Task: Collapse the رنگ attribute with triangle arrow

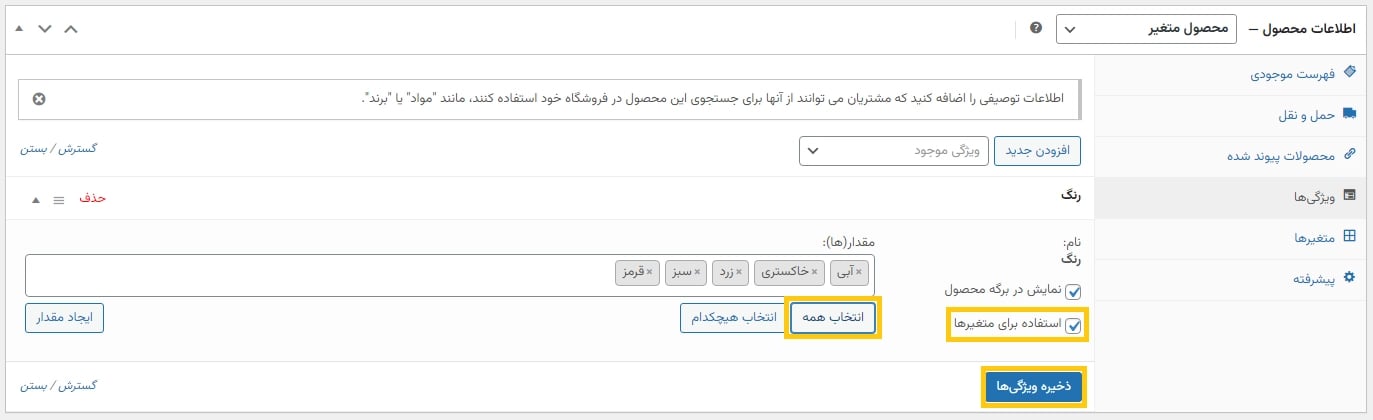Action: (36, 199)
